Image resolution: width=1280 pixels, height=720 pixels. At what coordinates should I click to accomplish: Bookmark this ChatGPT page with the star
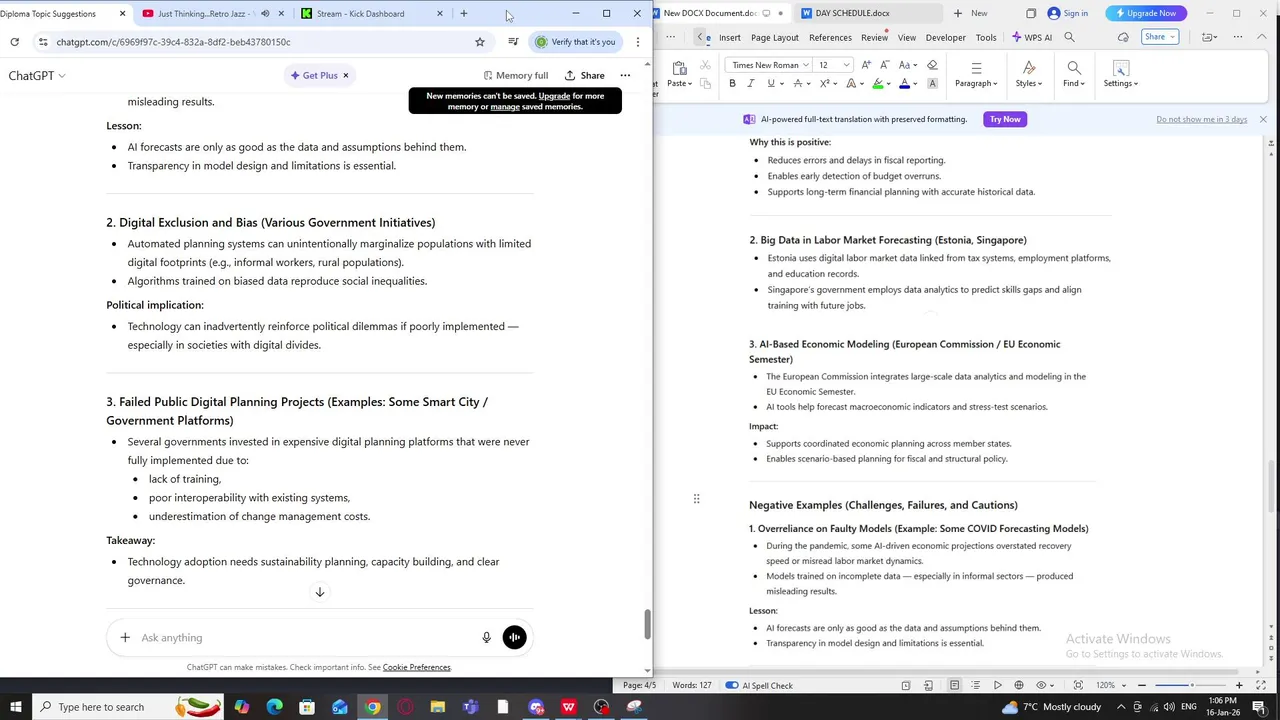(480, 42)
